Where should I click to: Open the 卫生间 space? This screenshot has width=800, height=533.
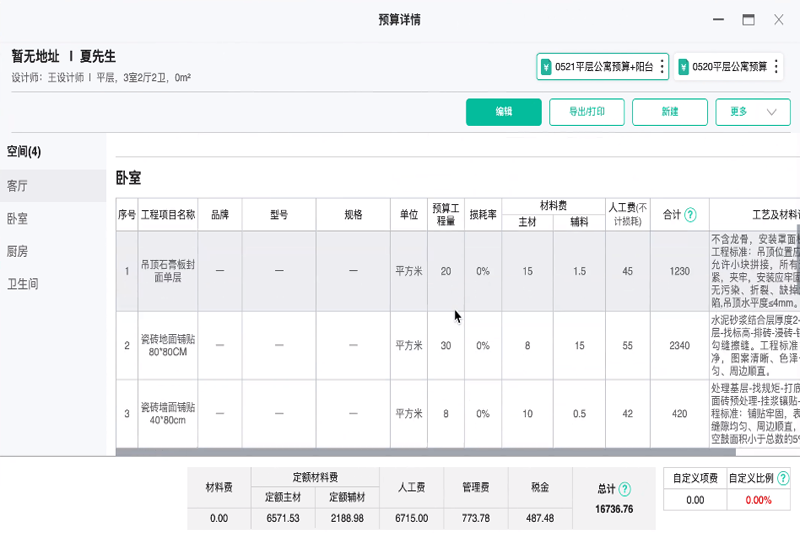point(23,284)
